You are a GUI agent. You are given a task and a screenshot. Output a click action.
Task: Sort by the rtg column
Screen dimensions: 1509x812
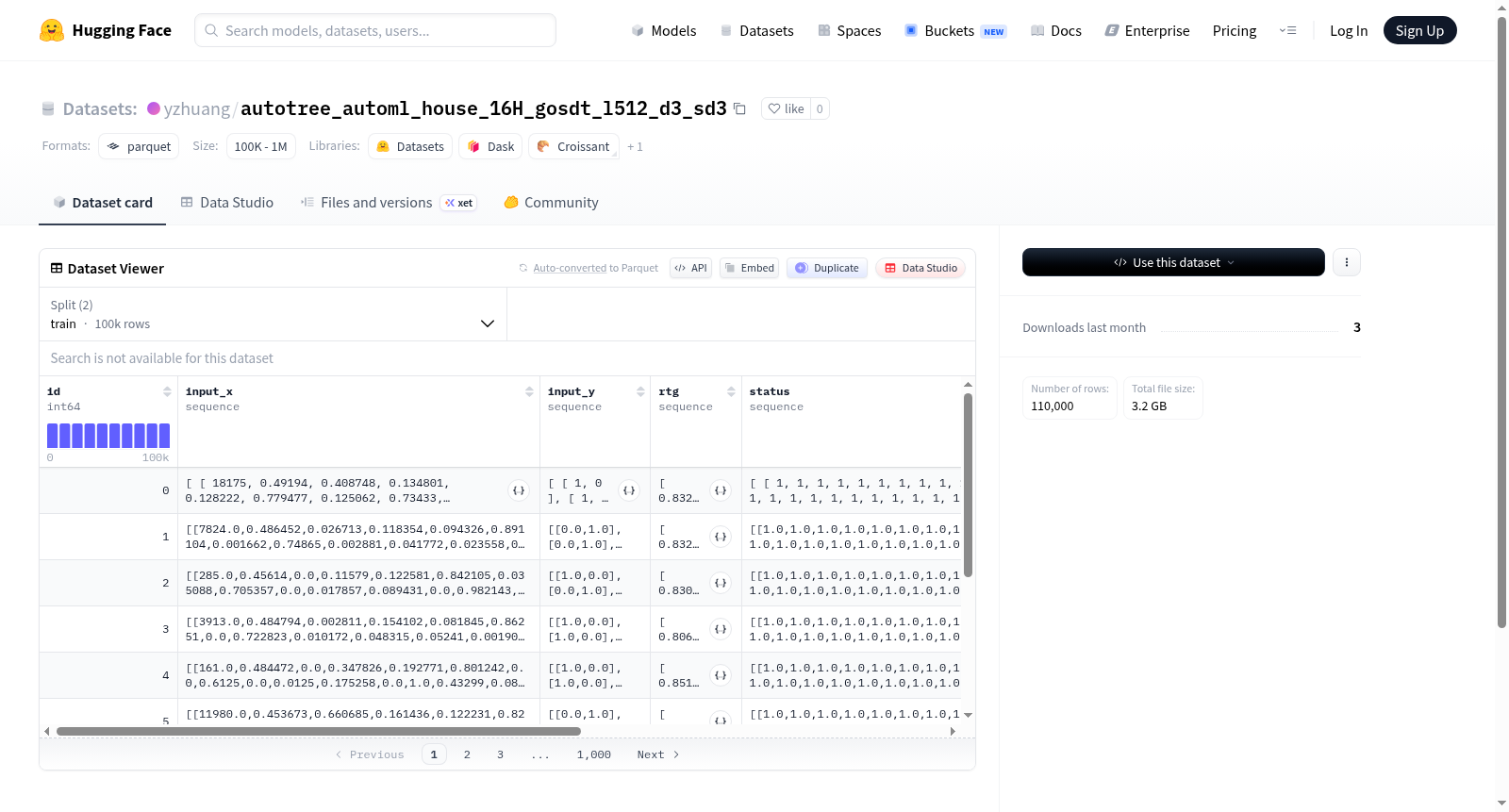pyautogui.click(x=731, y=391)
